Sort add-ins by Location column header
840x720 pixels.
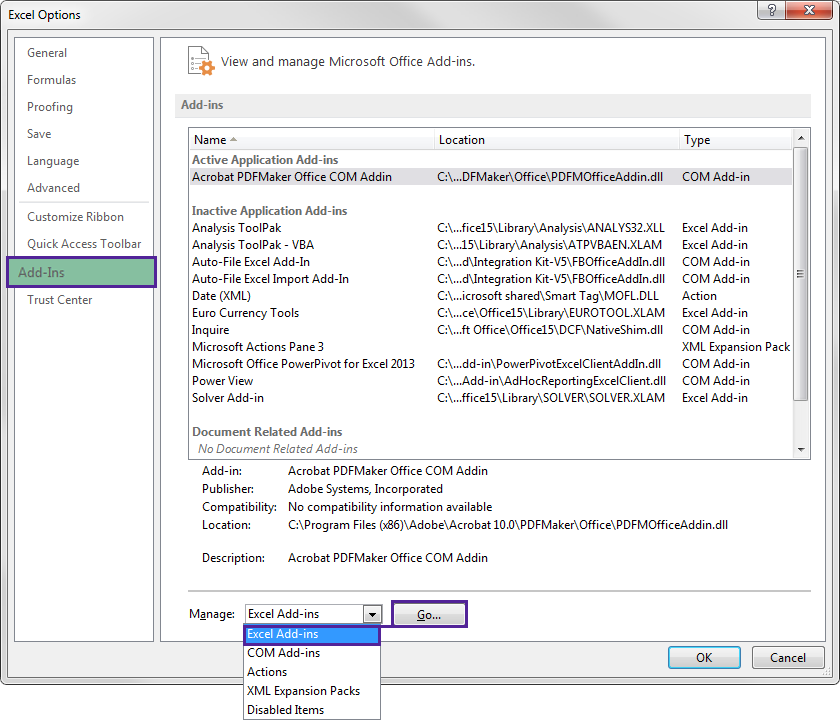(x=557, y=140)
